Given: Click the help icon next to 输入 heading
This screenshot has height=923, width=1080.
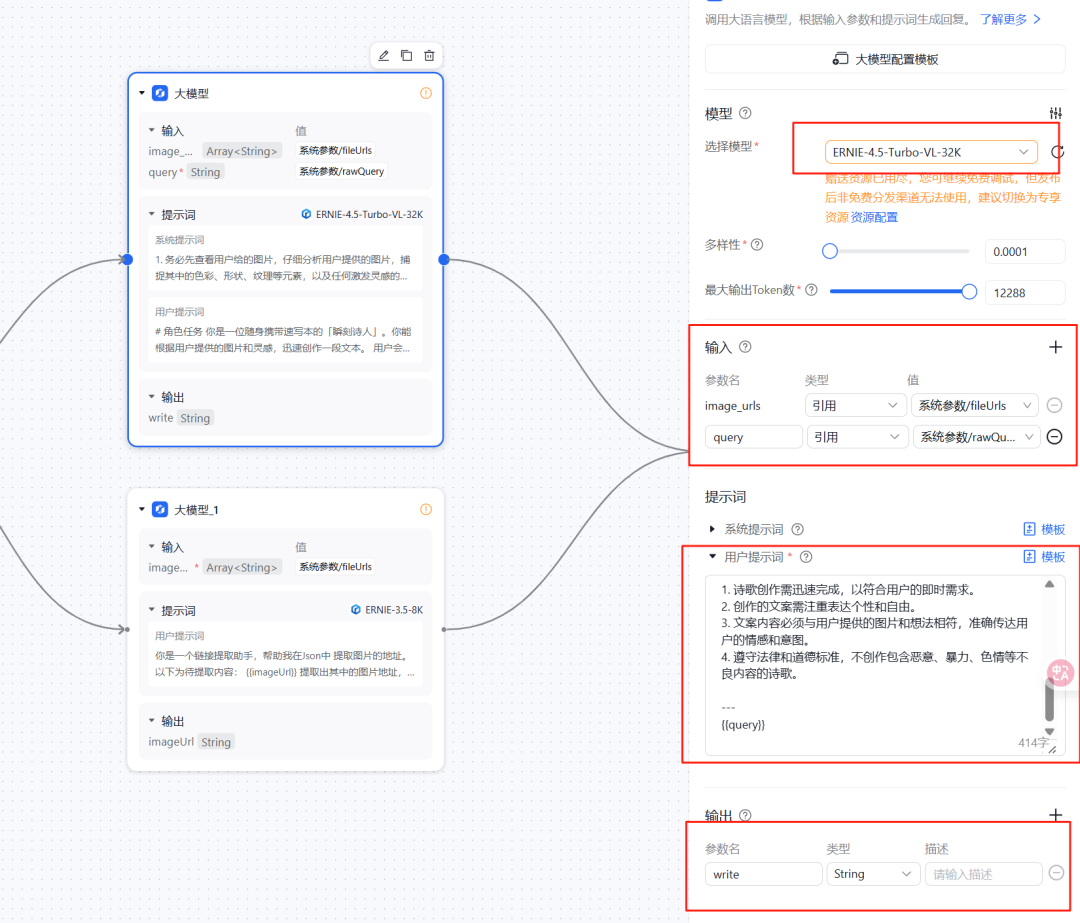Looking at the screenshot, I should point(745,347).
